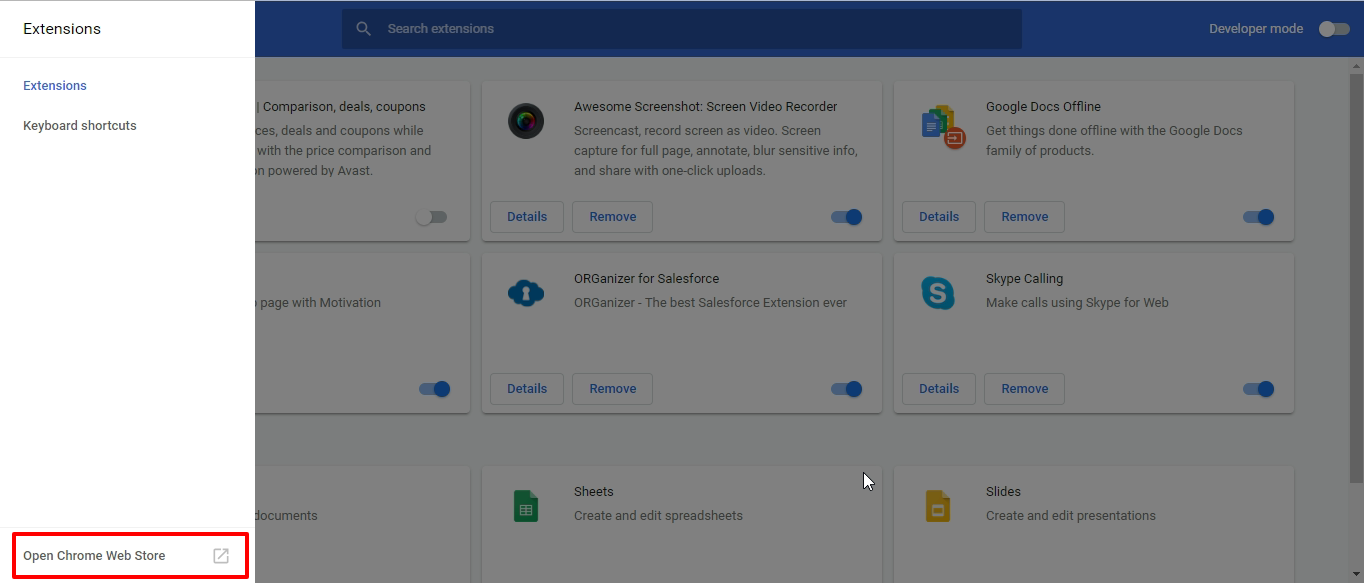Click the Awesome Screenshot extension icon
The width and height of the screenshot is (1364, 583).
[525, 122]
